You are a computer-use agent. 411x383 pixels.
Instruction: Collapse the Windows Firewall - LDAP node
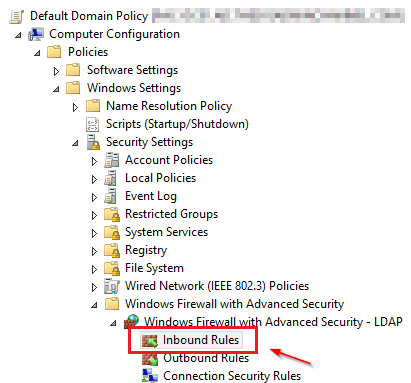point(113,323)
